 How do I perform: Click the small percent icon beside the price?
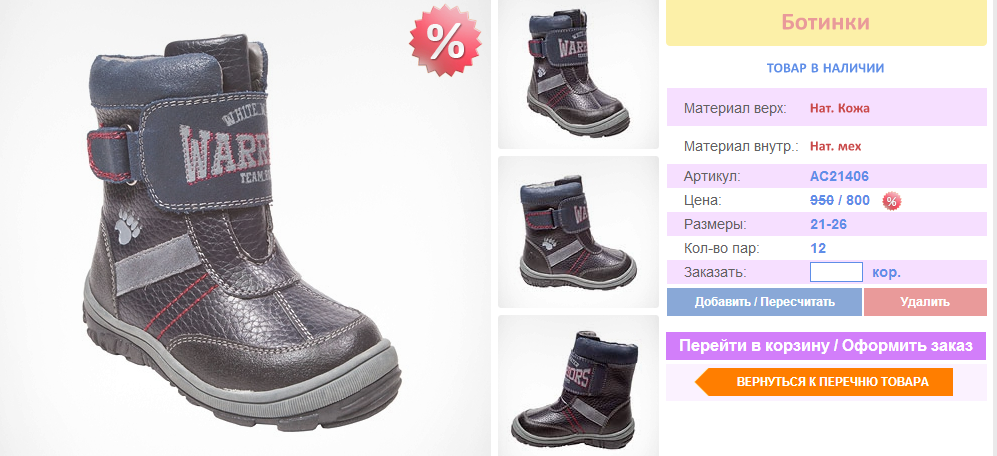pos(891,202)
